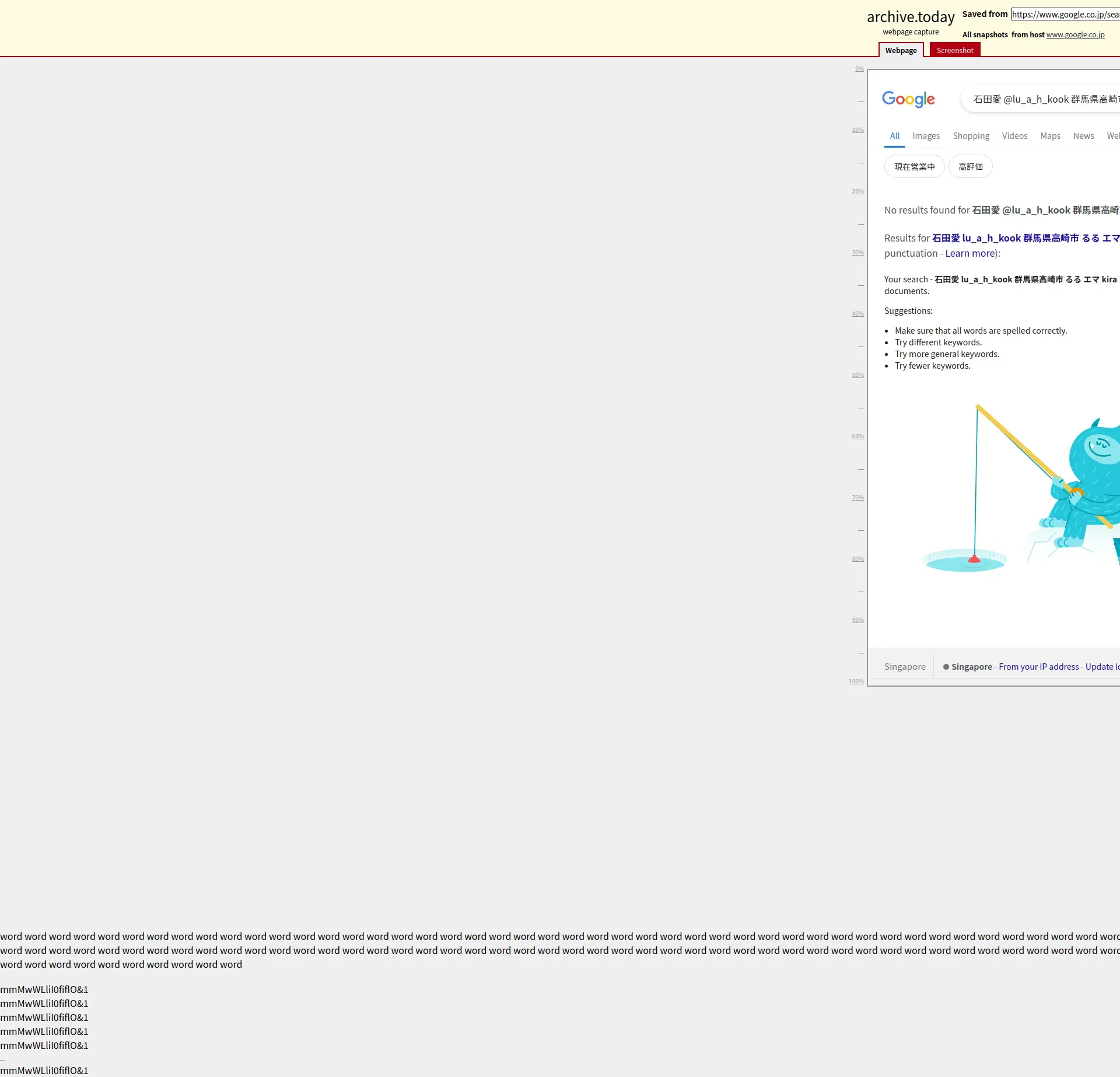Toggle the 現在営業中 filter chip
The height and width of the screenshot is (1077, 1120).
[914, 167]
